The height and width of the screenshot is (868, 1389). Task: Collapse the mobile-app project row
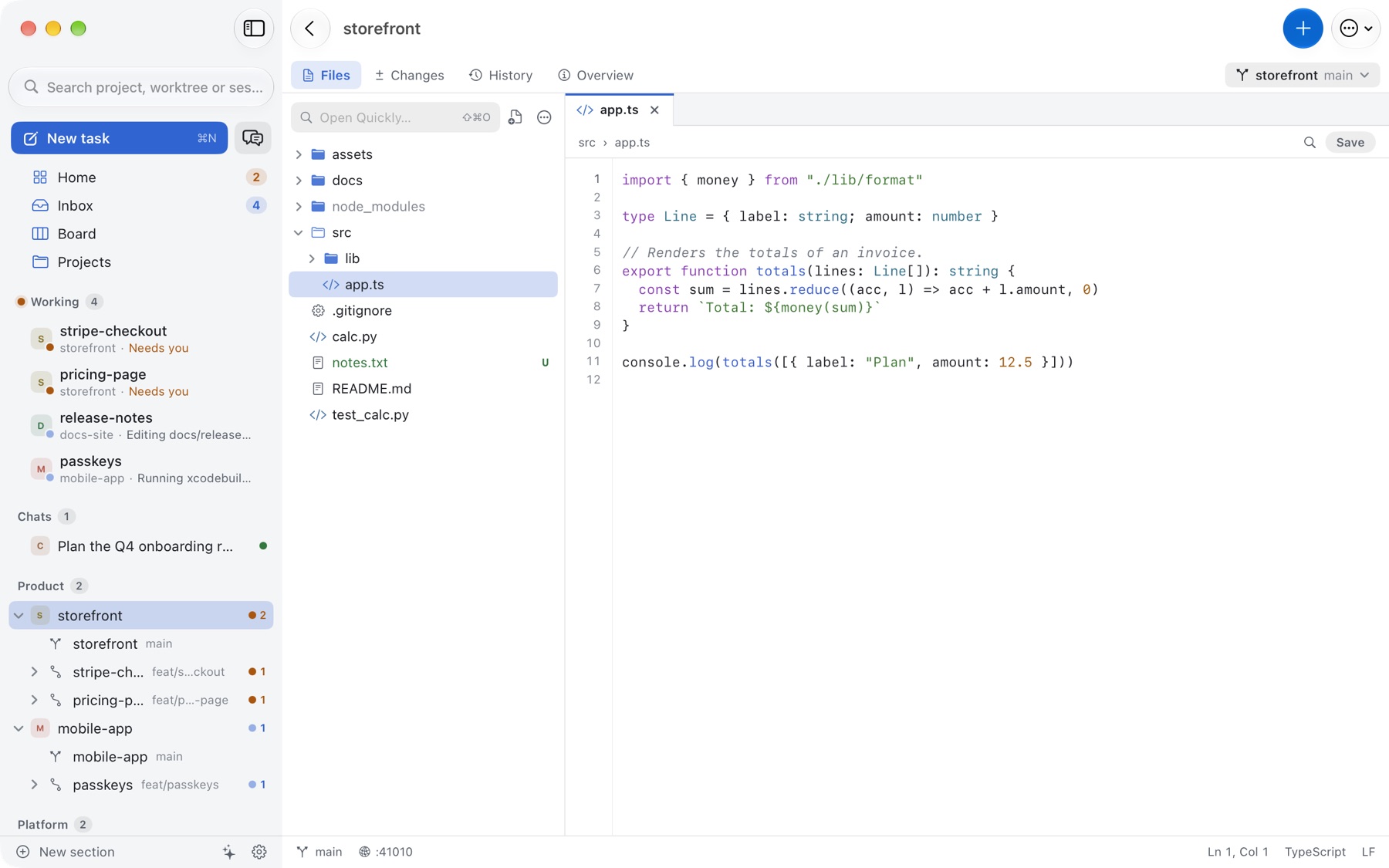tap(19, 728)
